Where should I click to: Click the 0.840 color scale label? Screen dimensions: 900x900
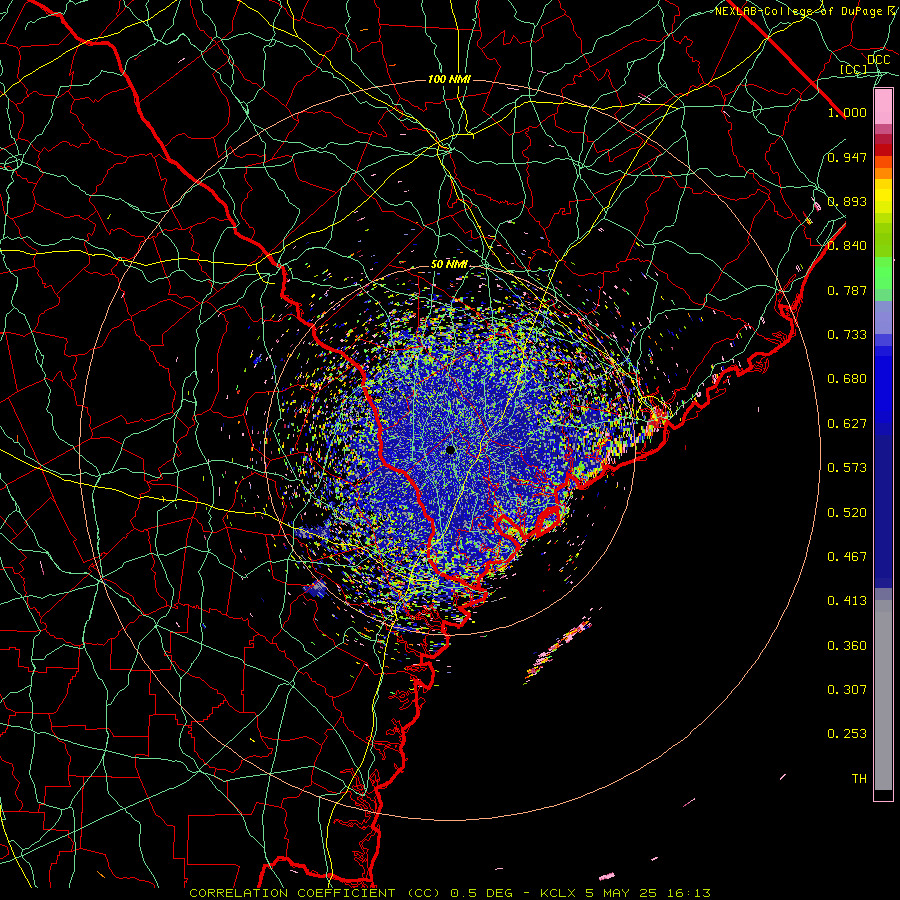(x=847, y=246)
